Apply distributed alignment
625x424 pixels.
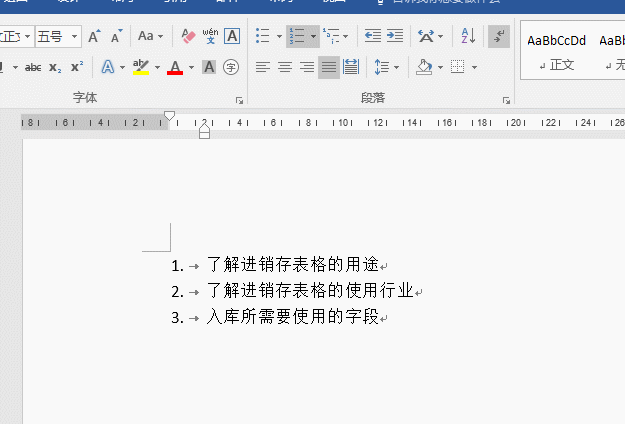351,67
